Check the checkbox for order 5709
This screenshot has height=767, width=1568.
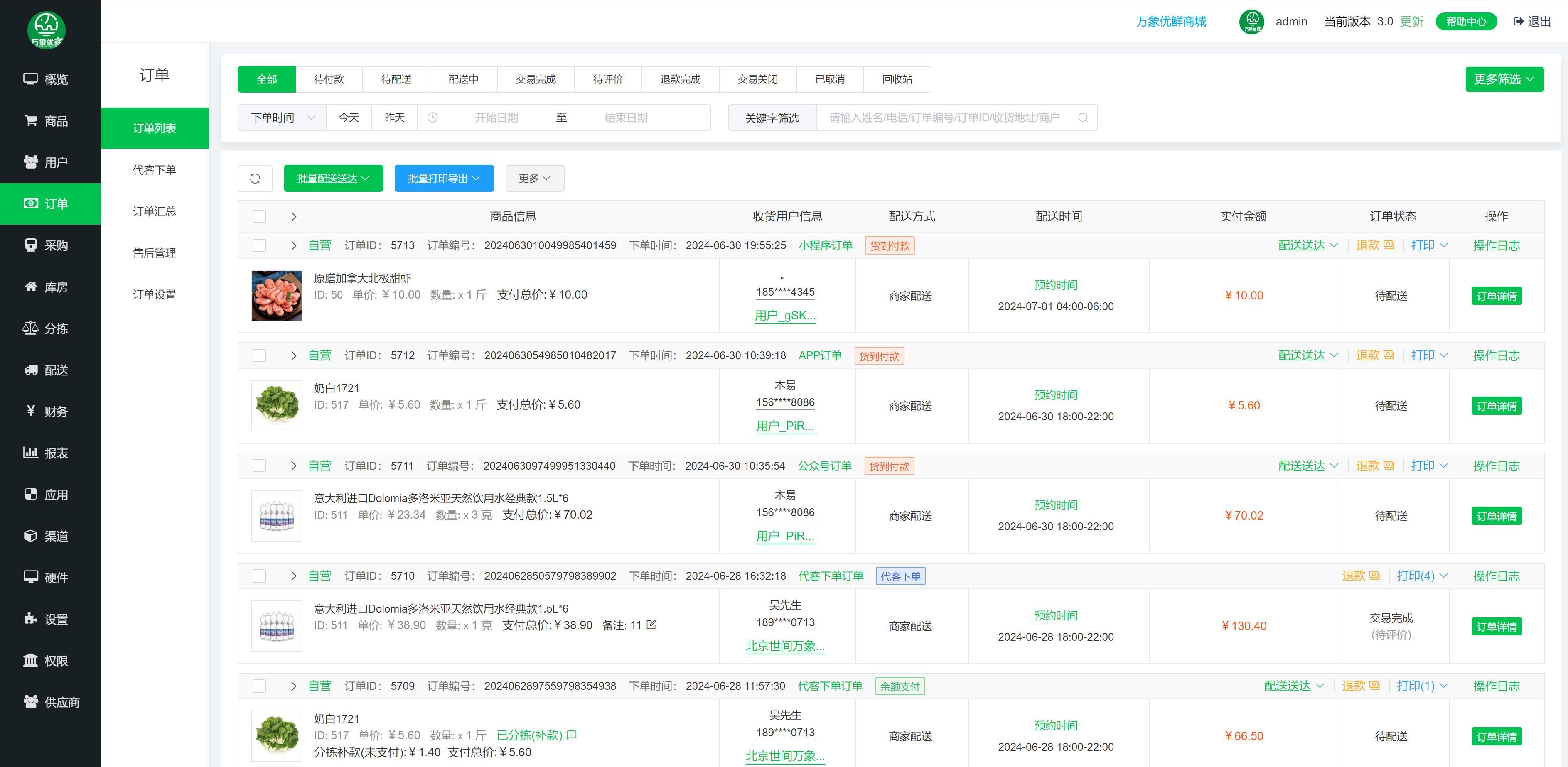click(259, 686)
